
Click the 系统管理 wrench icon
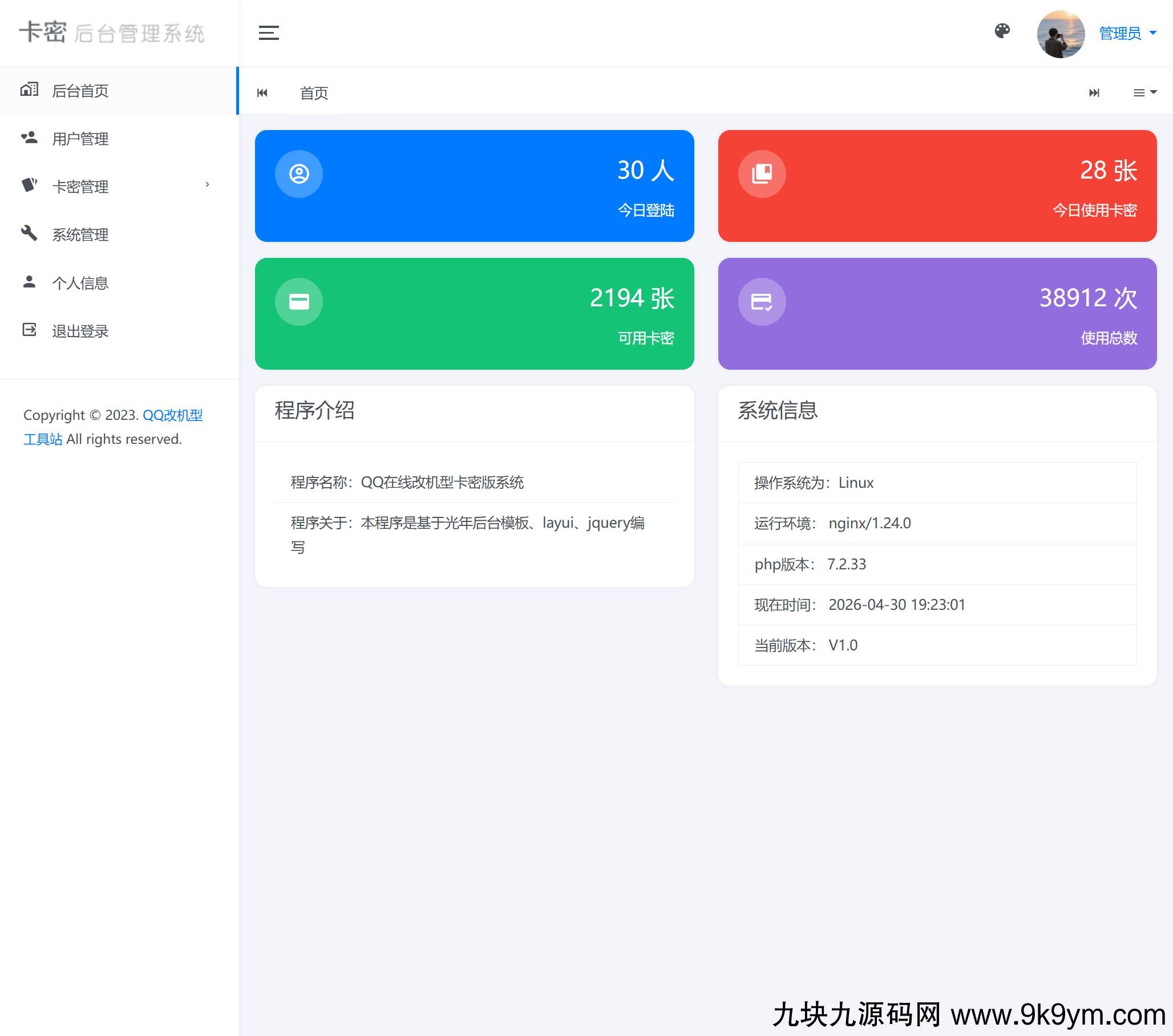(29, 233)
